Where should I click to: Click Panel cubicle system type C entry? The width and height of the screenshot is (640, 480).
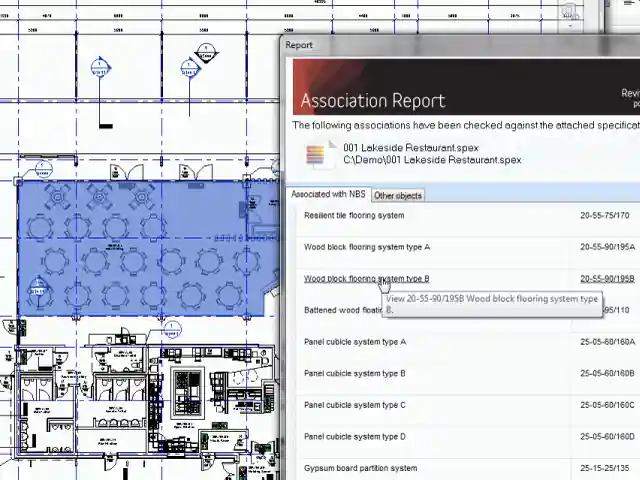pyautogui.click(x=355, y=405)
